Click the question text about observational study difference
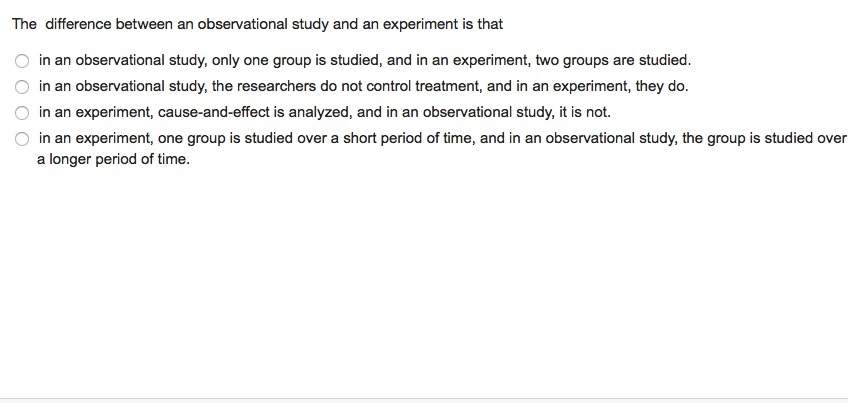The width and height of the screenshot is (848, 403). point(257,24)
